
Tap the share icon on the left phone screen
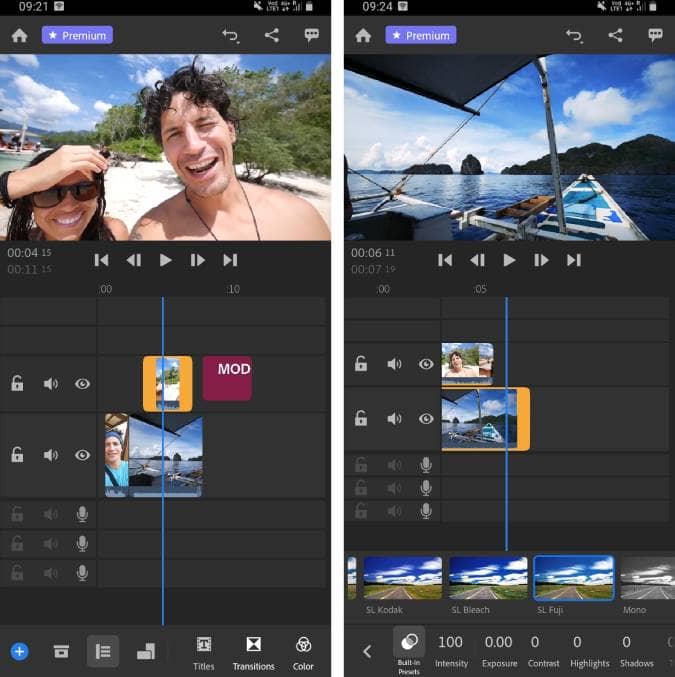(272, 35)
